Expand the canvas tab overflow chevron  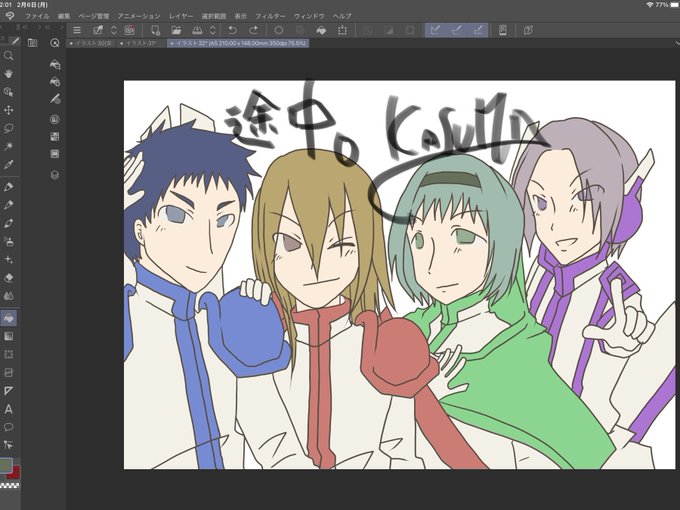tap(677, 43)
